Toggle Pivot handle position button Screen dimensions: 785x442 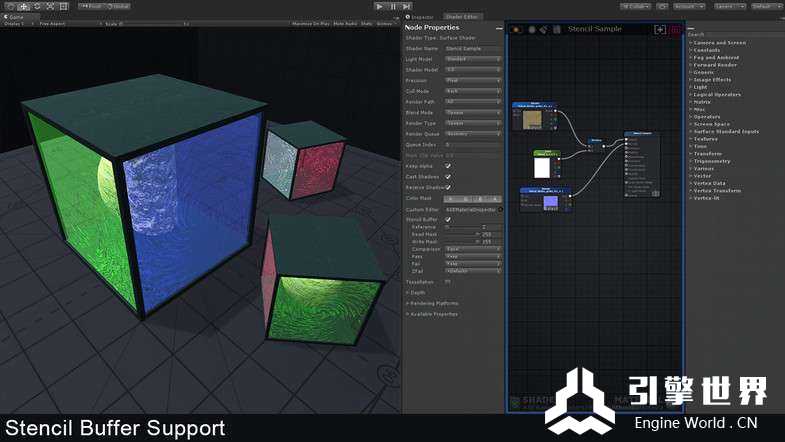[91, 7]
